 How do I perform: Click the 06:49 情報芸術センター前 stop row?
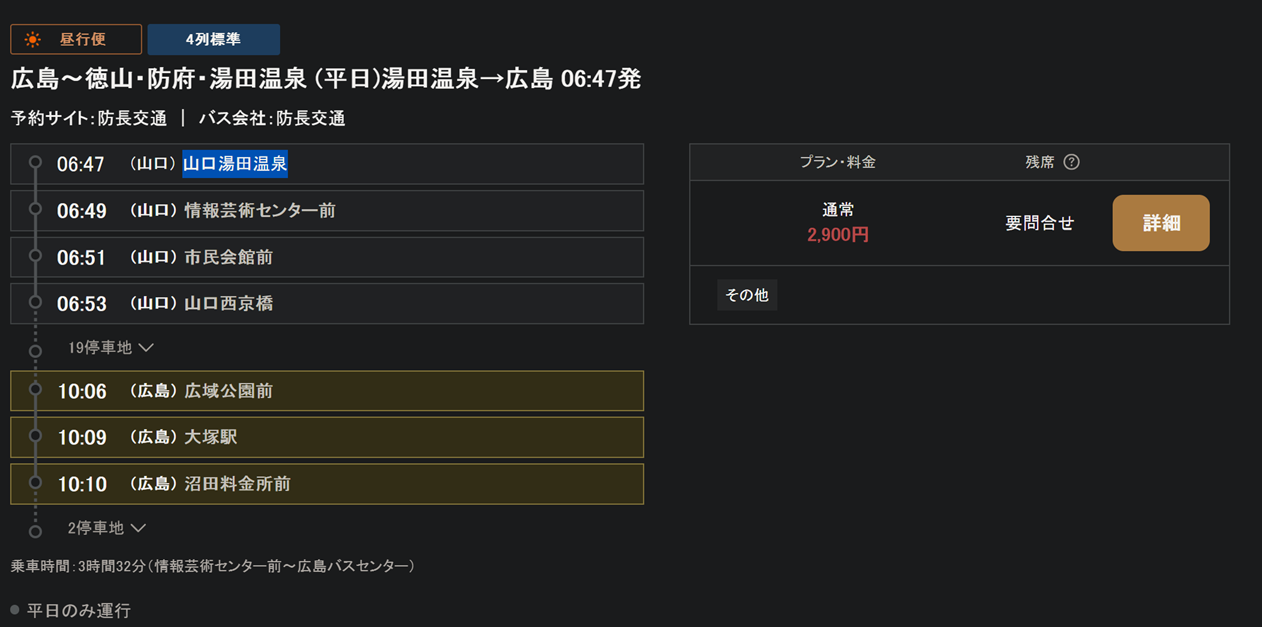click(x=326, y=211)
